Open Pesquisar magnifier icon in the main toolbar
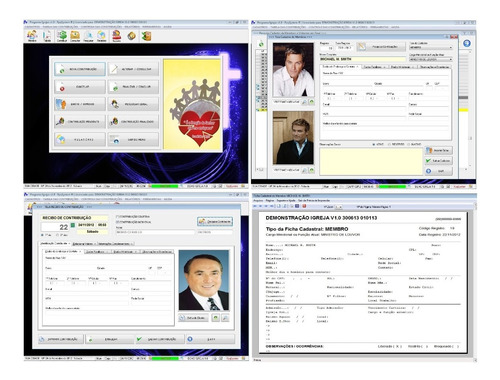 tap(88, 36)
